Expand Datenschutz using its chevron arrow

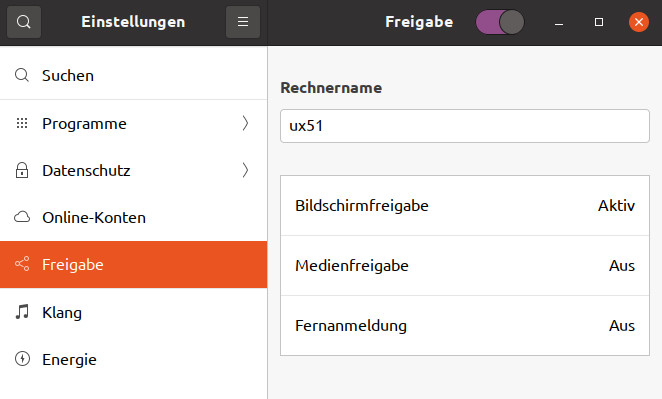click(x=245, y=170)
